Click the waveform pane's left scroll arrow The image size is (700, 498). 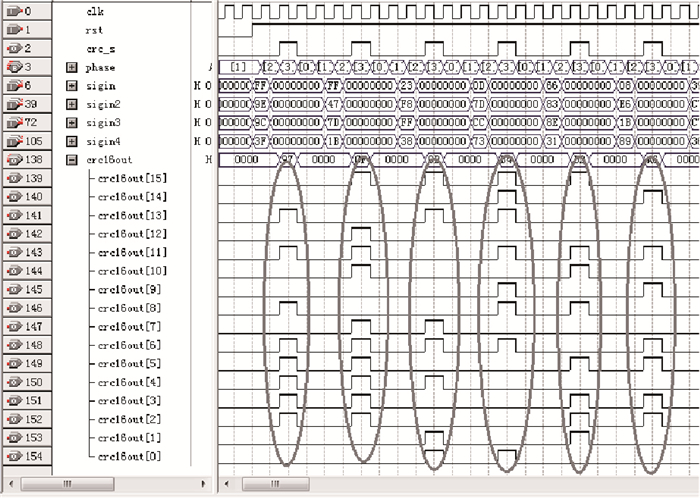pyautogui.click(x=226, y=484)
